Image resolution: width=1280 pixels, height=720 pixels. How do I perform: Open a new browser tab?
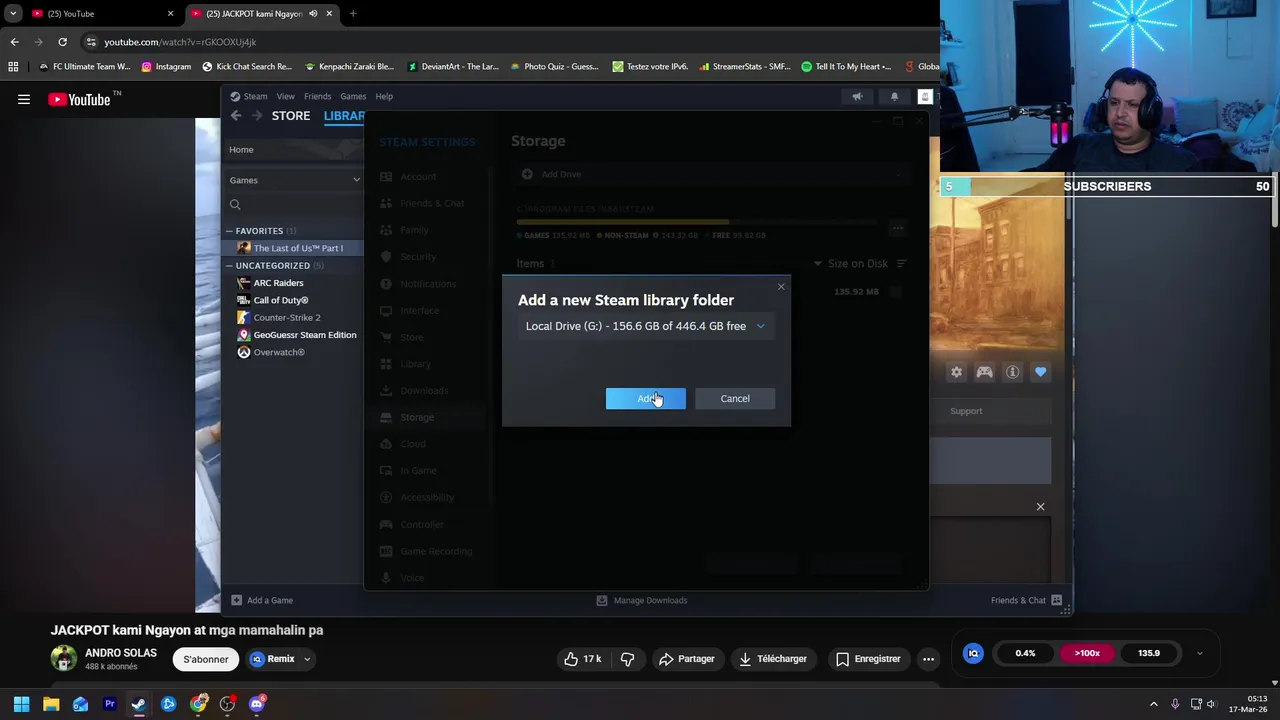pos(353,14)
